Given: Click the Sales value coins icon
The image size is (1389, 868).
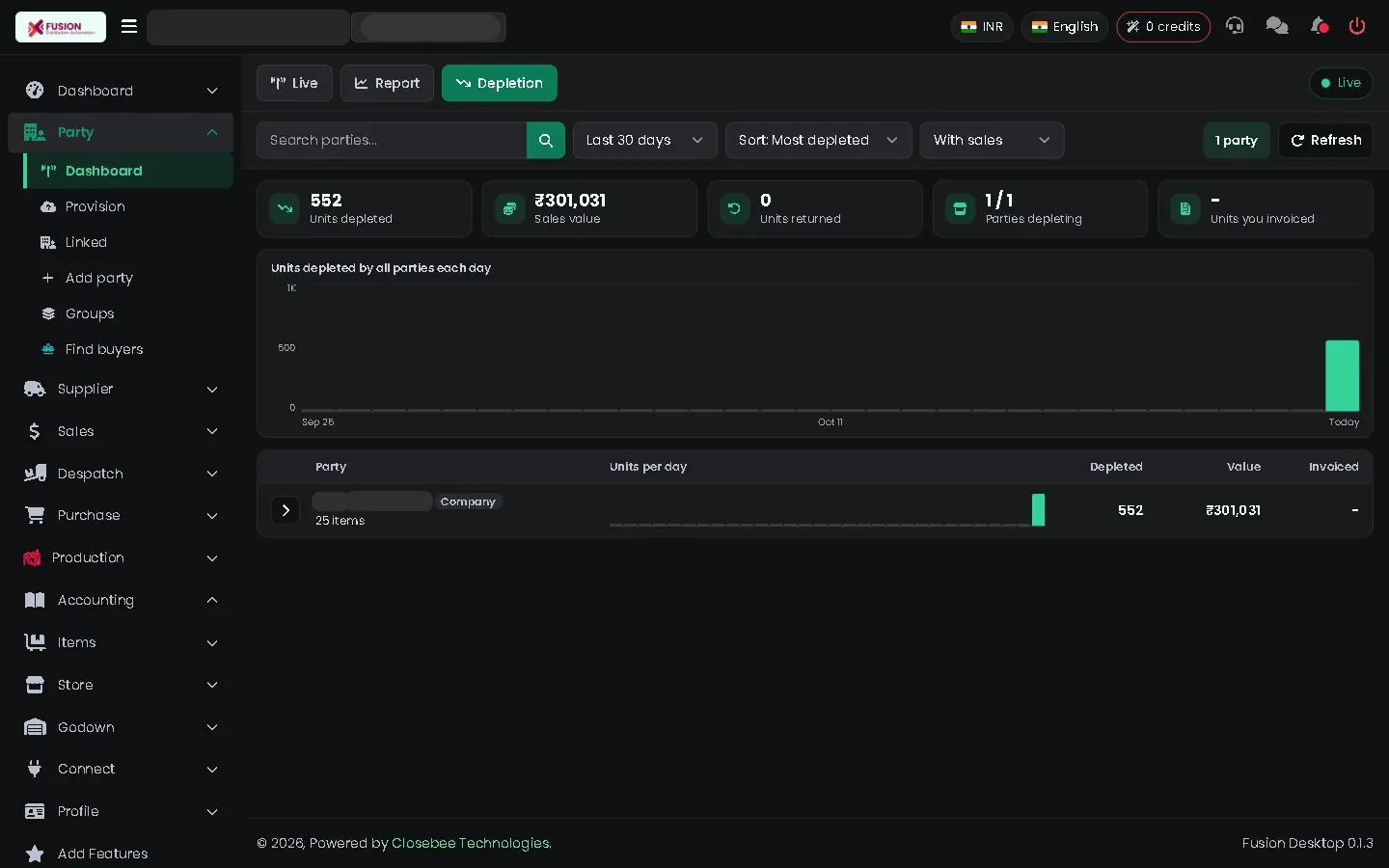Looking at the screenshot, I should pyautogui.click(x=509, y=208).
